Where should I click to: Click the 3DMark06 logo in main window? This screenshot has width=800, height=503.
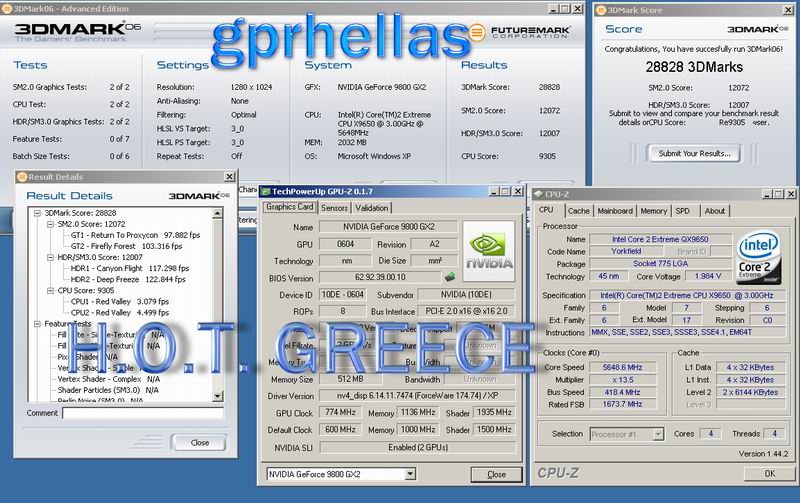[x=78, y=32]
